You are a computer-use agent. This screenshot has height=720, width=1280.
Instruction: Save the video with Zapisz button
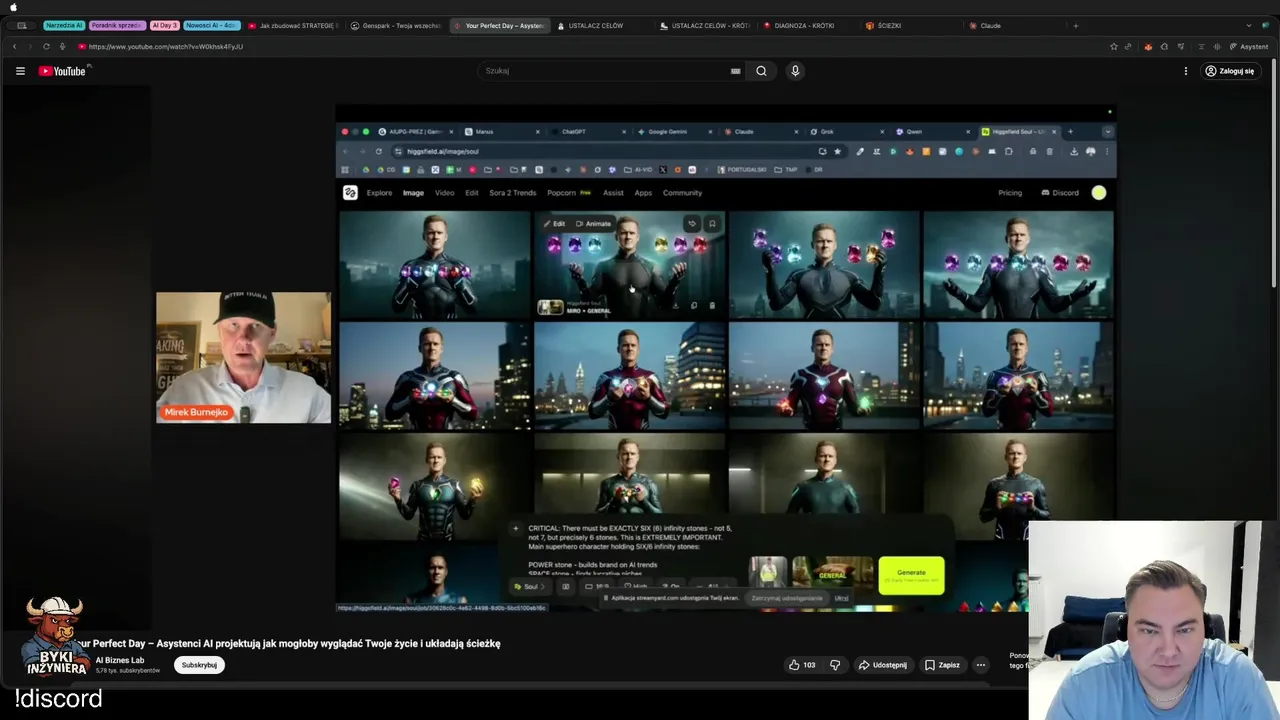click(942, 665)
